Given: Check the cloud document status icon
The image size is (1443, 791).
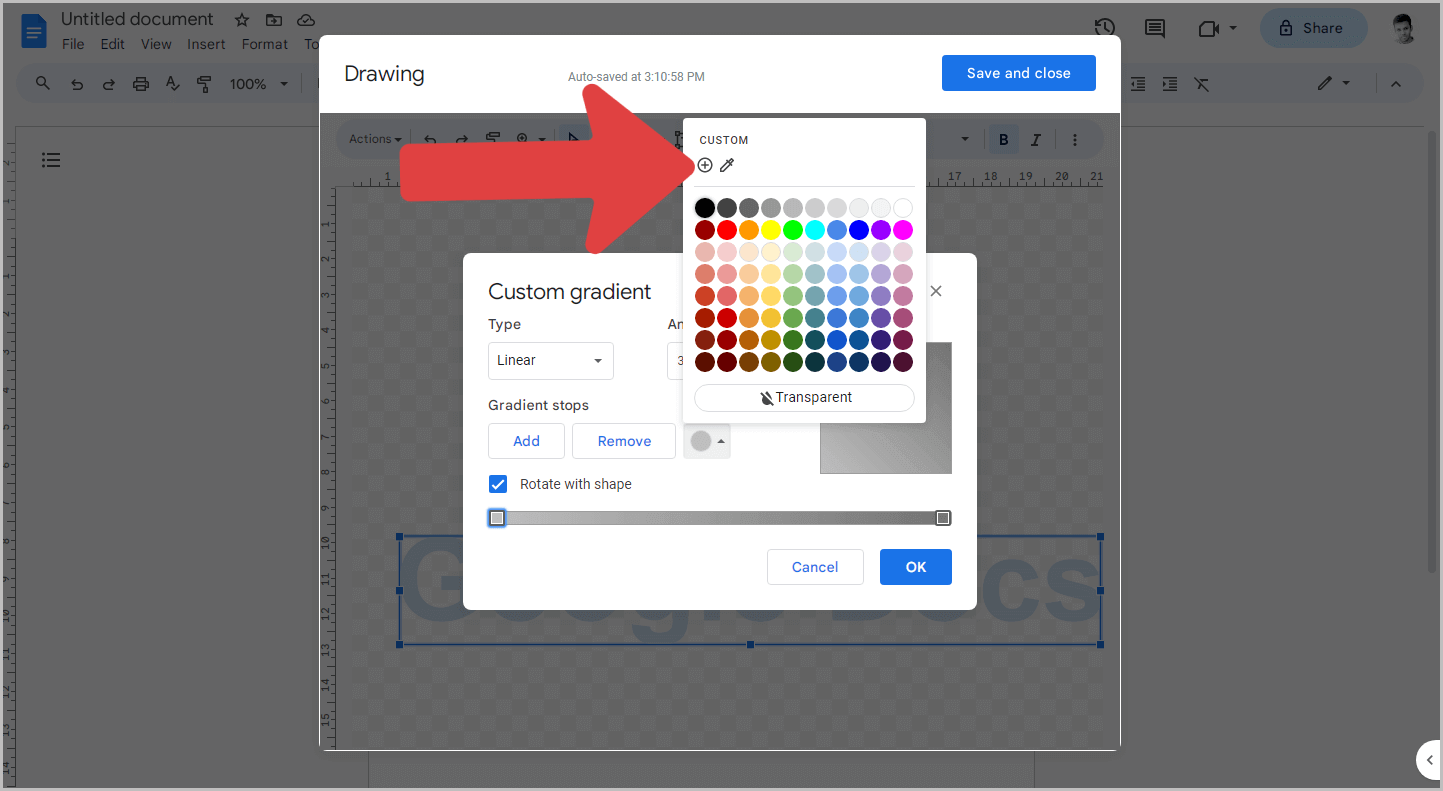Looking at the screenshot, I should [306, 20].
